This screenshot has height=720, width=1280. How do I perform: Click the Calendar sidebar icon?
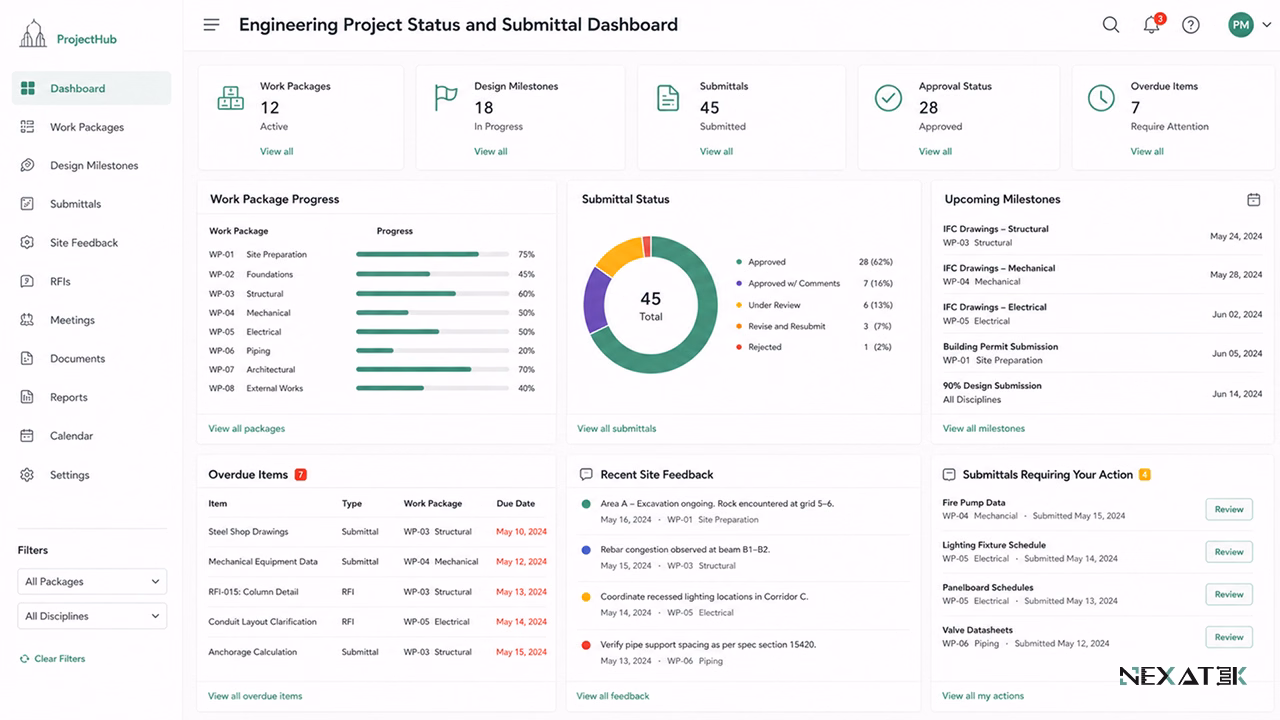point(28,436)
